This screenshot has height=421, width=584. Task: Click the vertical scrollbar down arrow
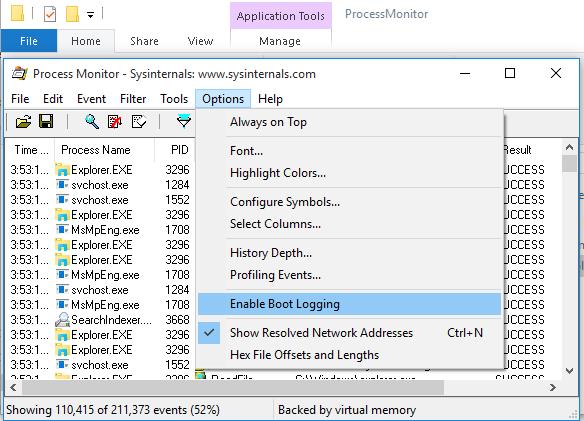pos(569,371)
